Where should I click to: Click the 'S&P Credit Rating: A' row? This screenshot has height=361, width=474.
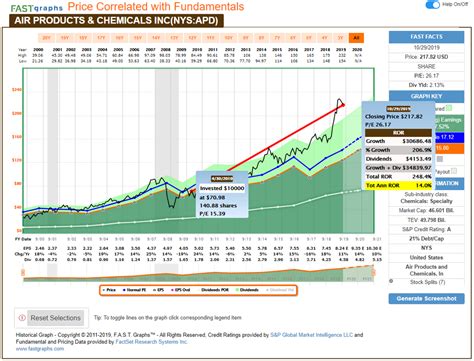[426, 229]
